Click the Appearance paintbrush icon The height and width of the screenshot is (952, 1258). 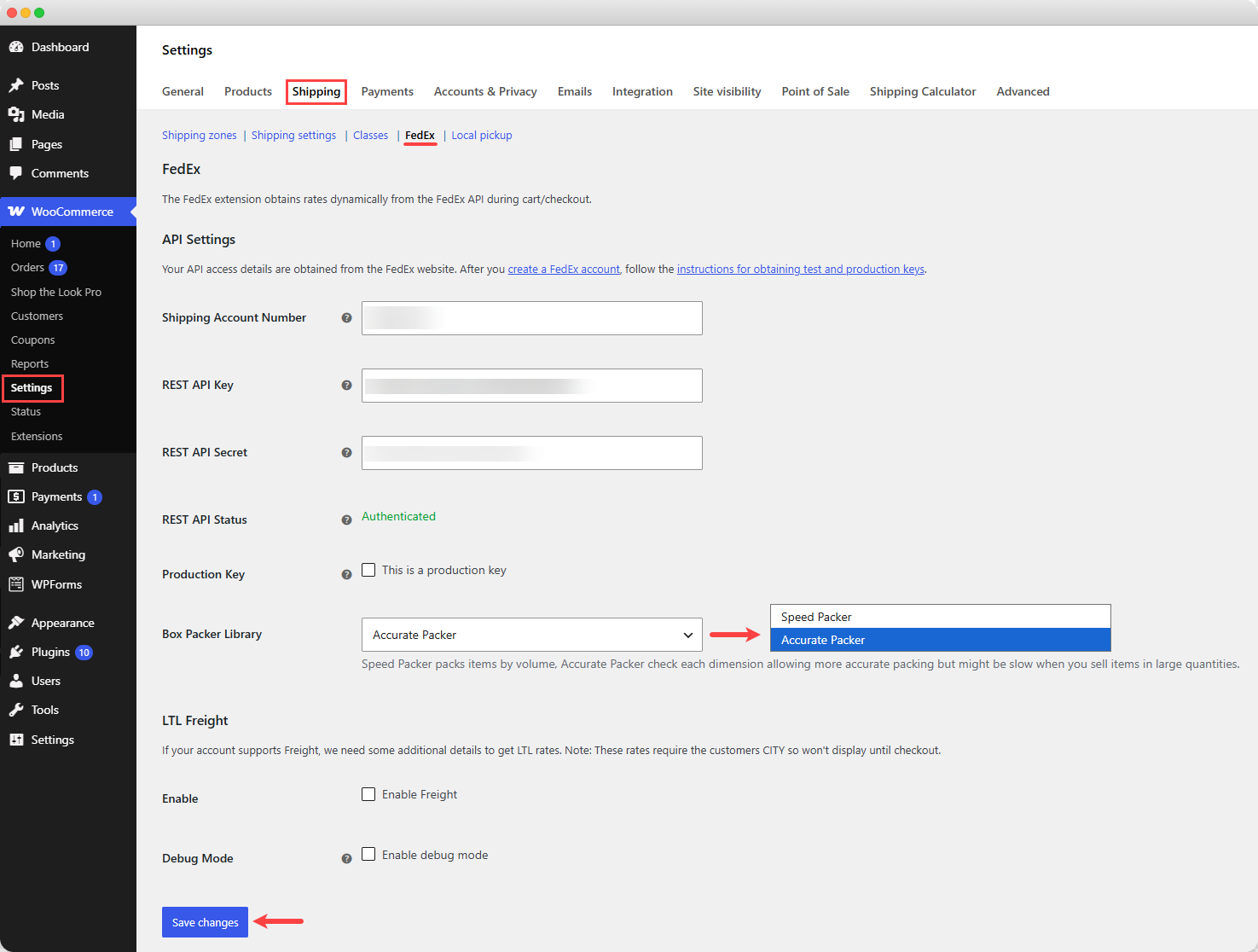(16, 623)
